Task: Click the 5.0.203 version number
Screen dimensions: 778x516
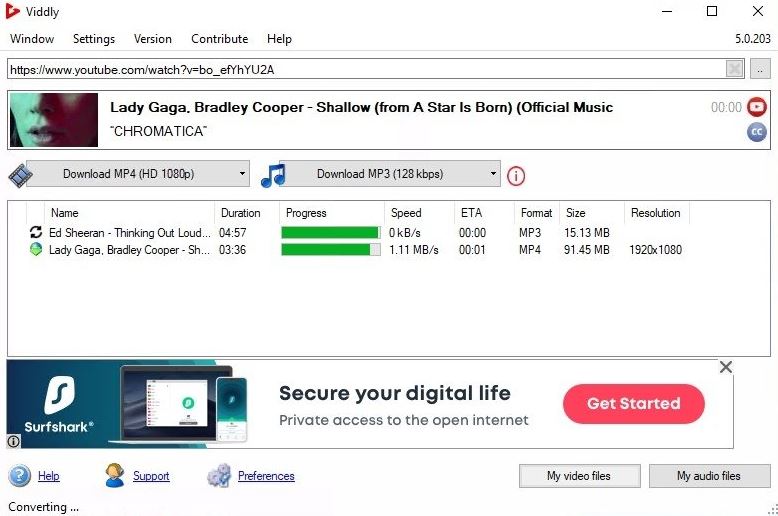Action: [x=753, y=39]
